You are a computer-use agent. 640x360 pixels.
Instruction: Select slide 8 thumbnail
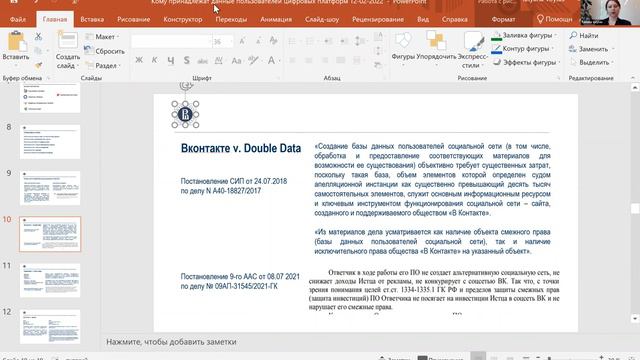pyautogui.click(x=50, y=142)
